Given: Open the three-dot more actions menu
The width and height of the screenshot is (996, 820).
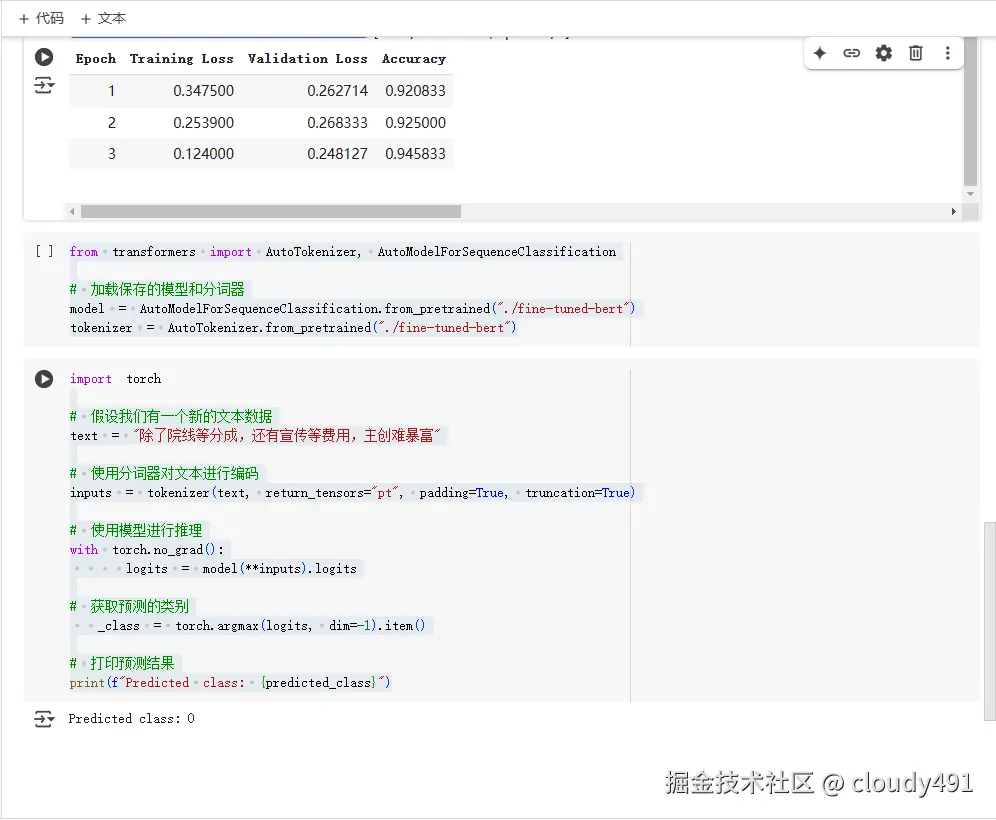Looking at the screenshot, I should [x=948, y=53].
